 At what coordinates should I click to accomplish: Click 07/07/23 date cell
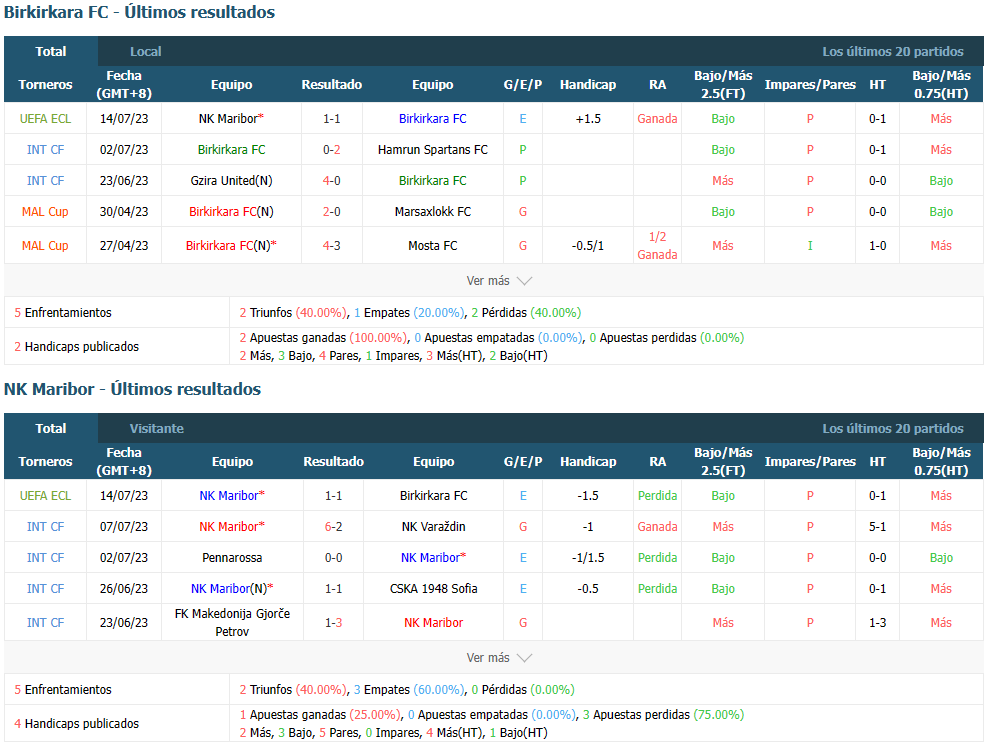click(124, 526)
